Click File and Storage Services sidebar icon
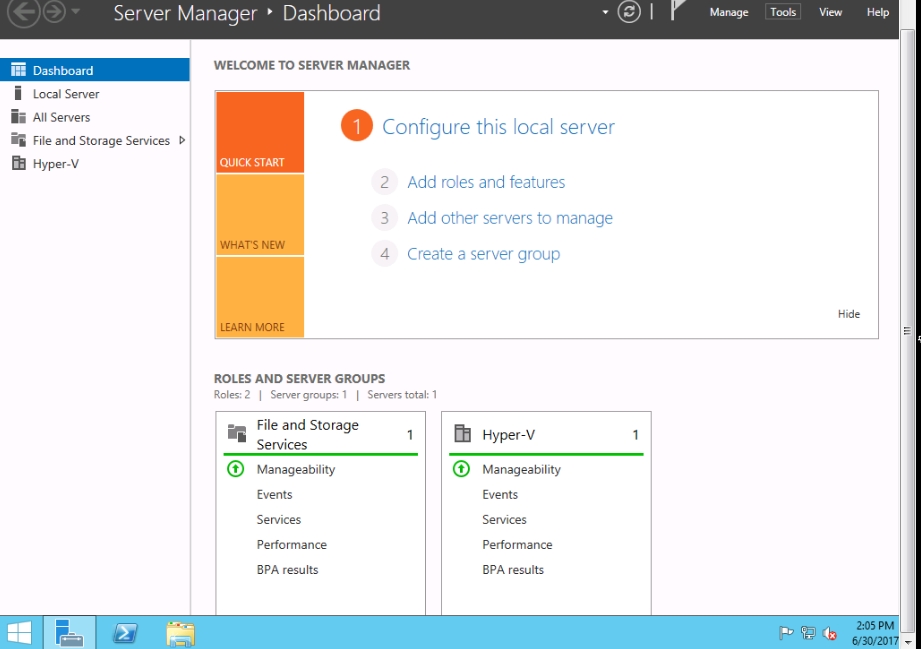Viewport: 921px width, 649px height. tap(18, 140)
